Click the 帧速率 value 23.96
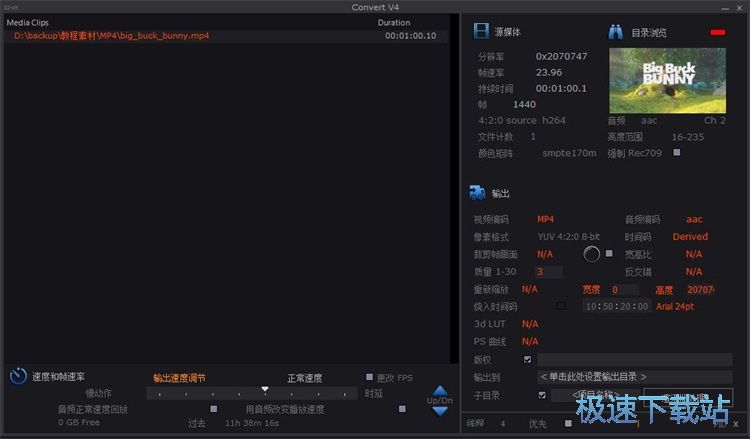750x439 pixels. click(x=549, y=72)
